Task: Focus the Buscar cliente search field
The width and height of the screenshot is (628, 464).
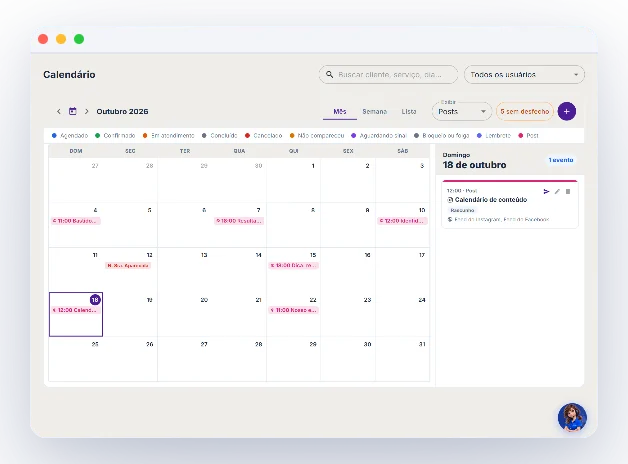Action: [x=388, y=74]
